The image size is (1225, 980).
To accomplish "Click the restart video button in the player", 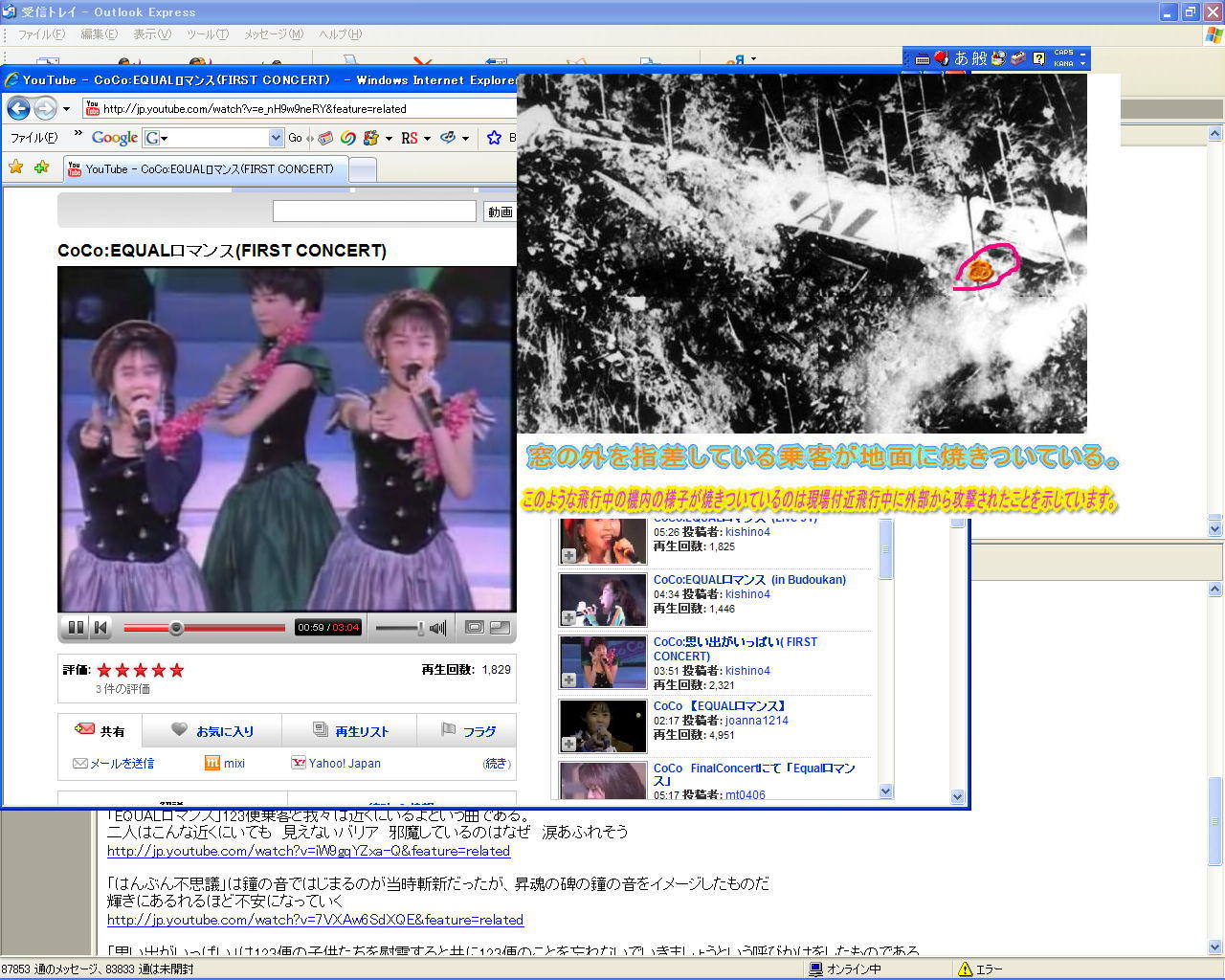I will [x=100, y=628].
